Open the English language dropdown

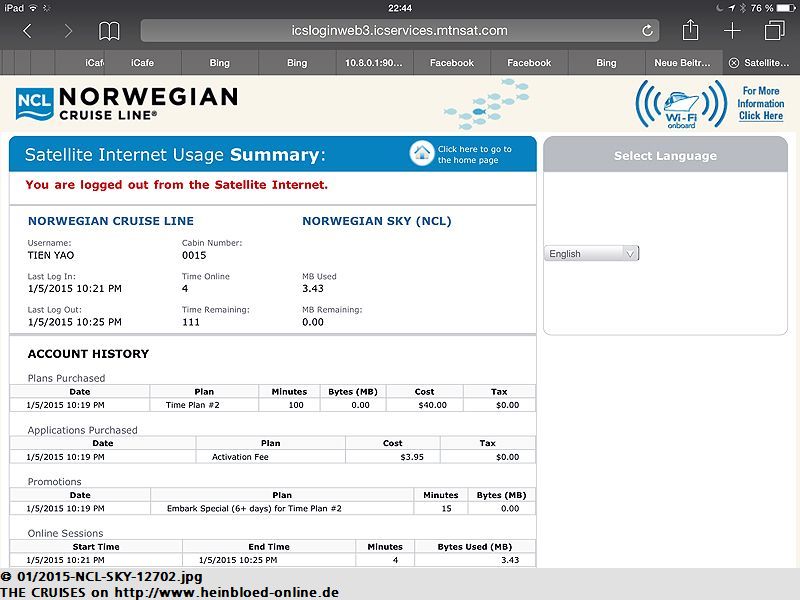[591, 254]
